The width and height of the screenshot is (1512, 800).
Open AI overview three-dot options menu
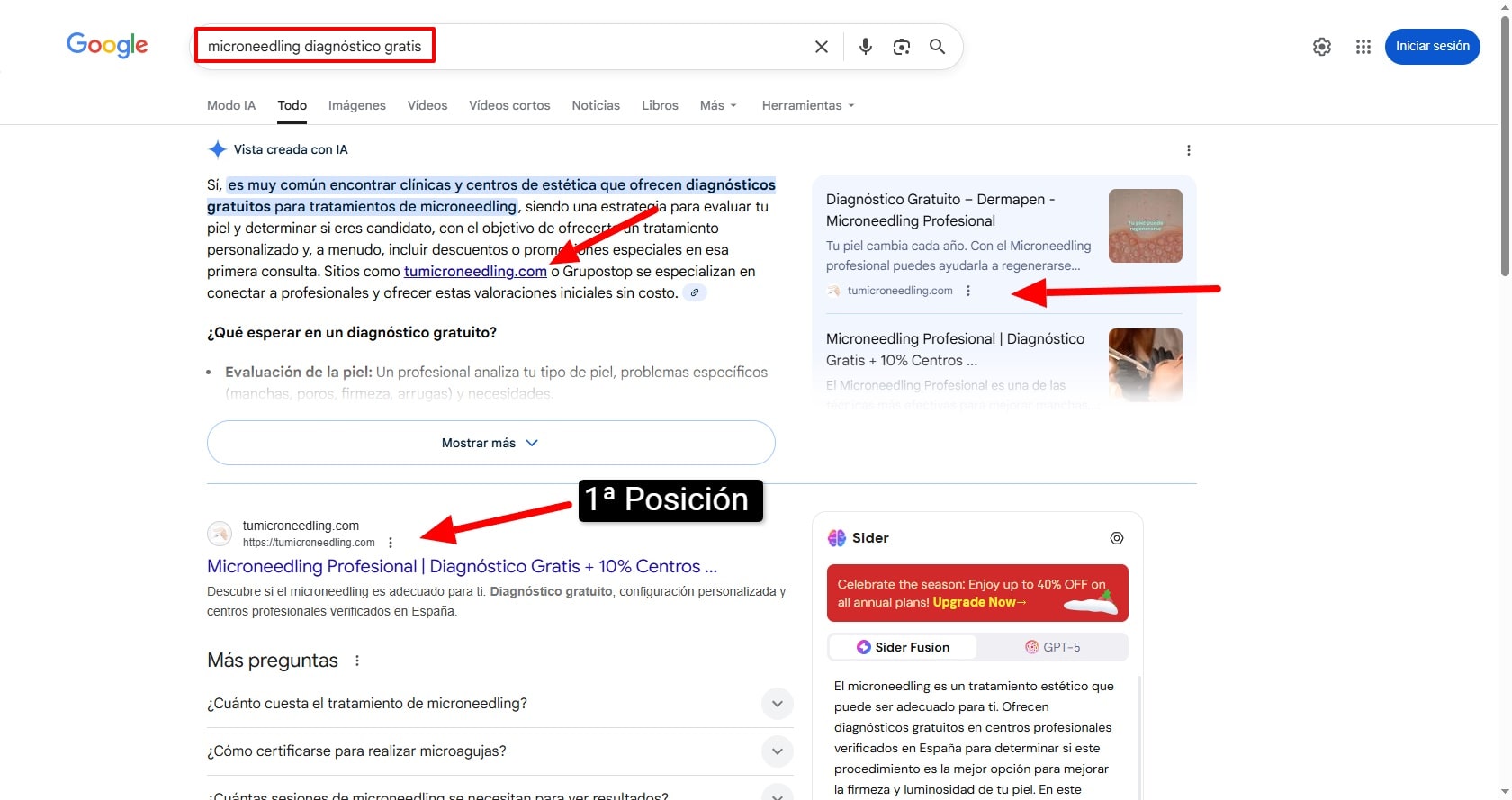point(1188,150)
